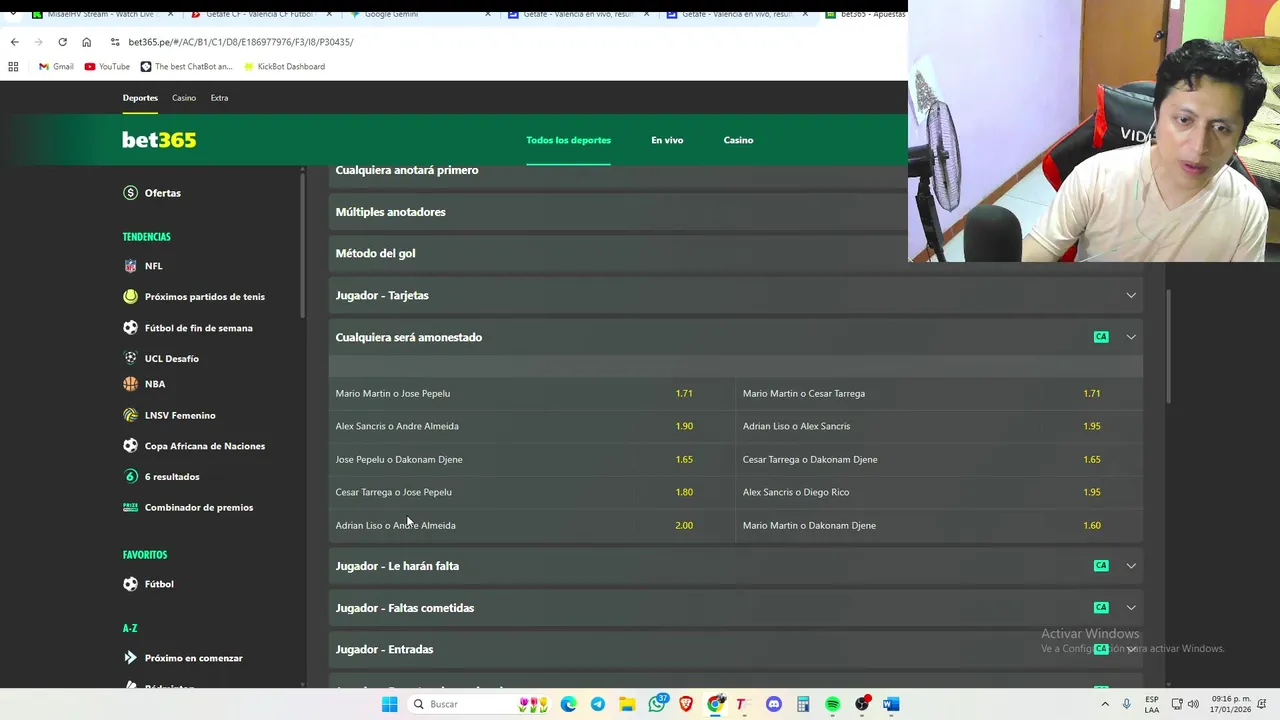Open the Chrome apps grid icon
This screenshot has width=1280, height=720.
(x=13, y=67)
